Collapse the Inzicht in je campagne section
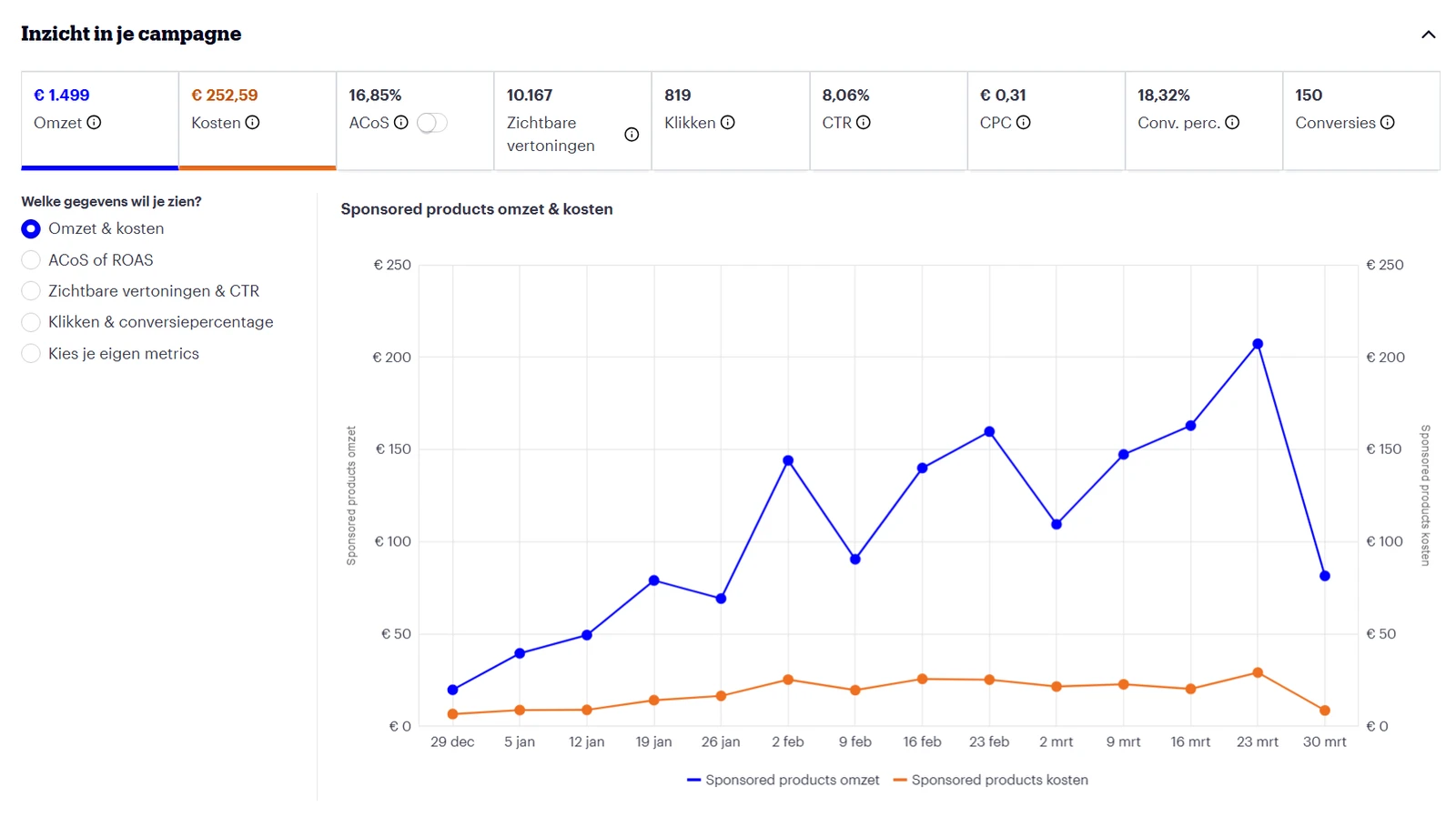Screen dimensions: 1456x817 (x=1428, y=35)
